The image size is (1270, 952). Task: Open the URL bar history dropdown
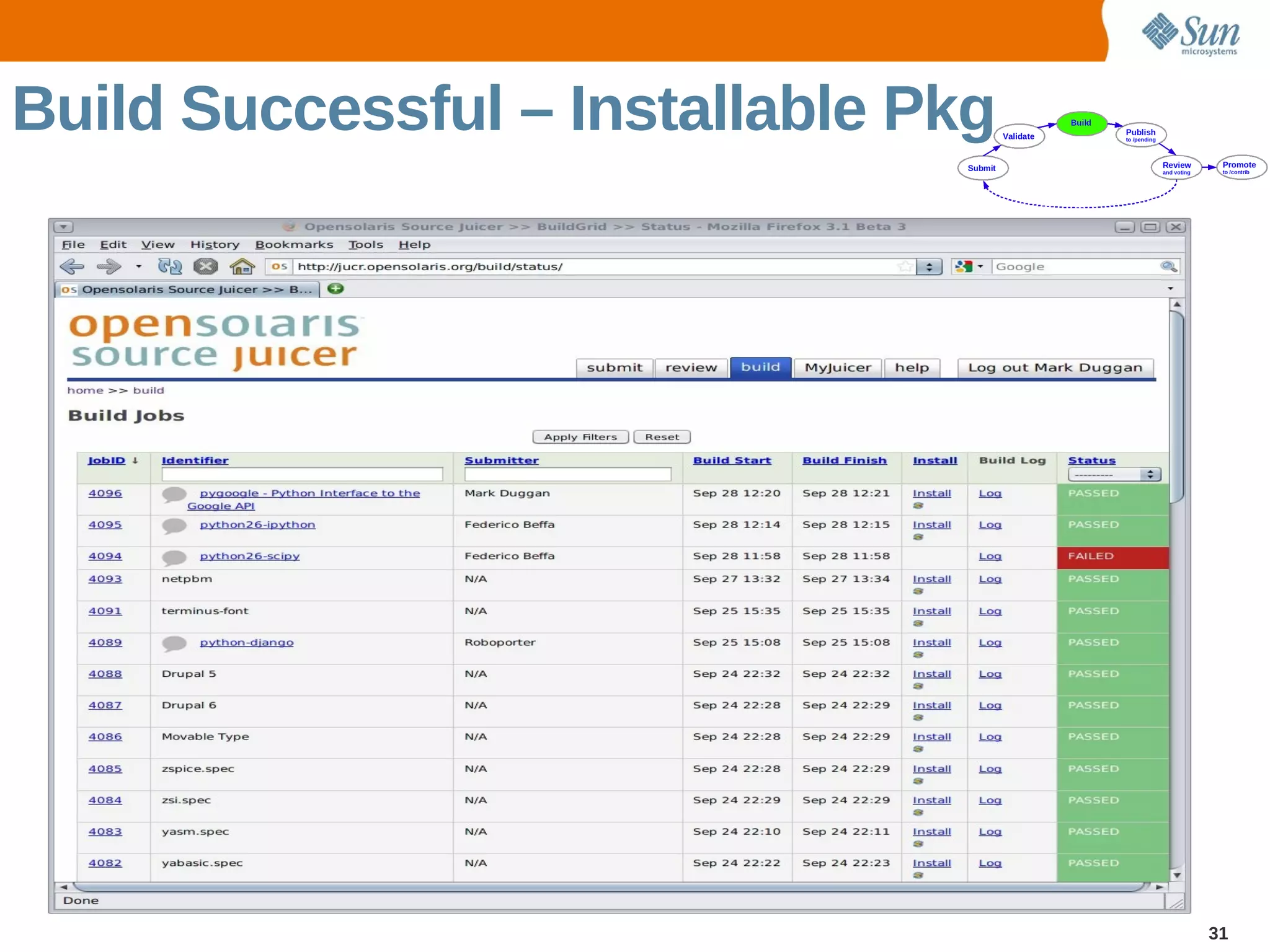pyautogui.click(x=929, y=267)
